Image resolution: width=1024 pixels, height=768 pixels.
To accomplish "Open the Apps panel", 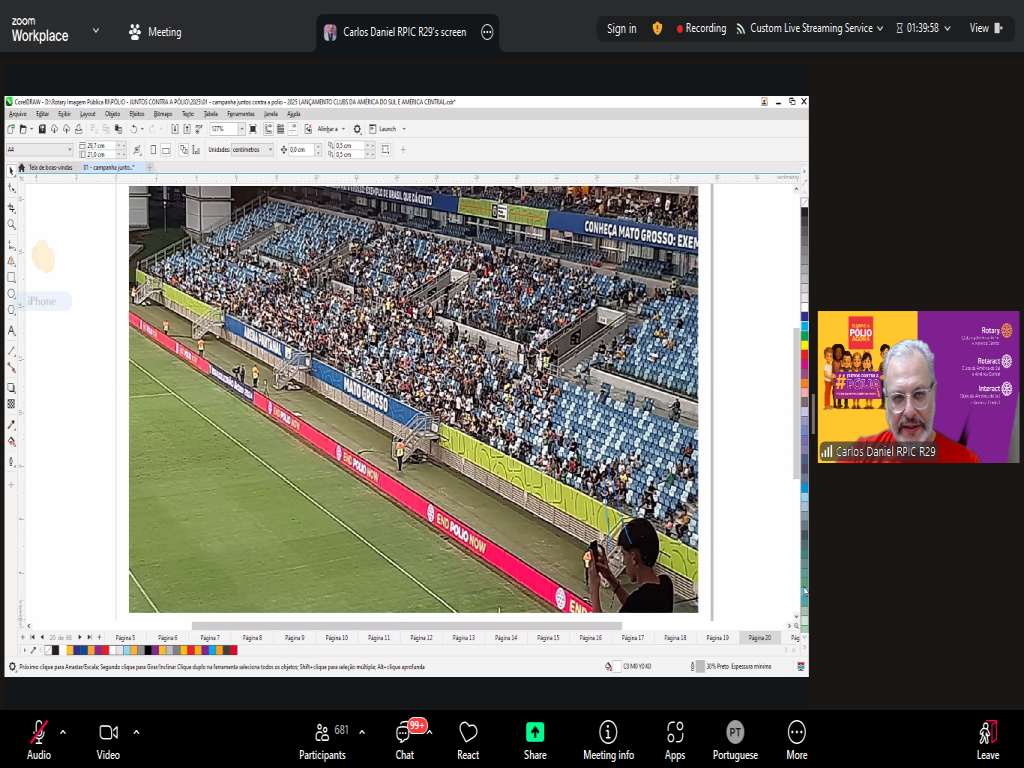I will click(675, 738).
